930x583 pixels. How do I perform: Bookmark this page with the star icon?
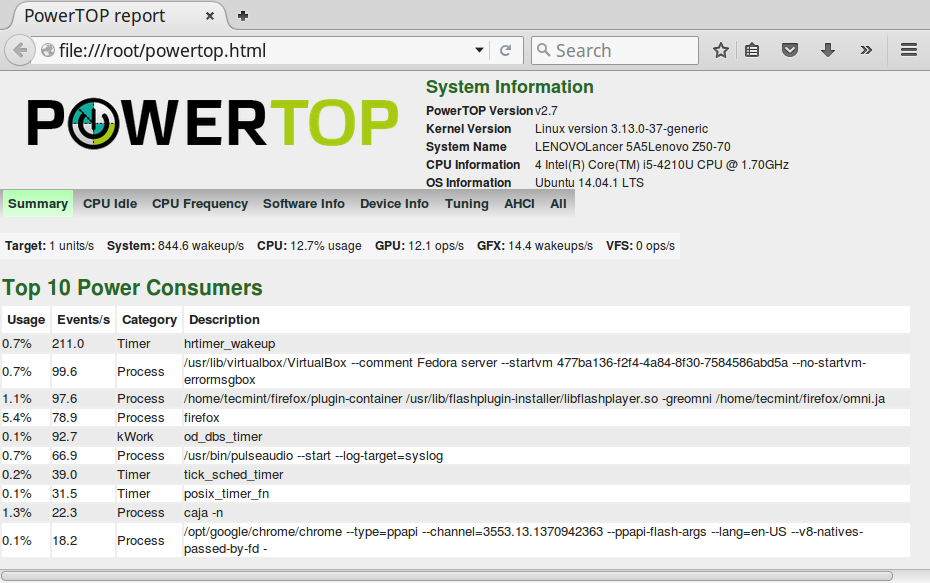721,50
